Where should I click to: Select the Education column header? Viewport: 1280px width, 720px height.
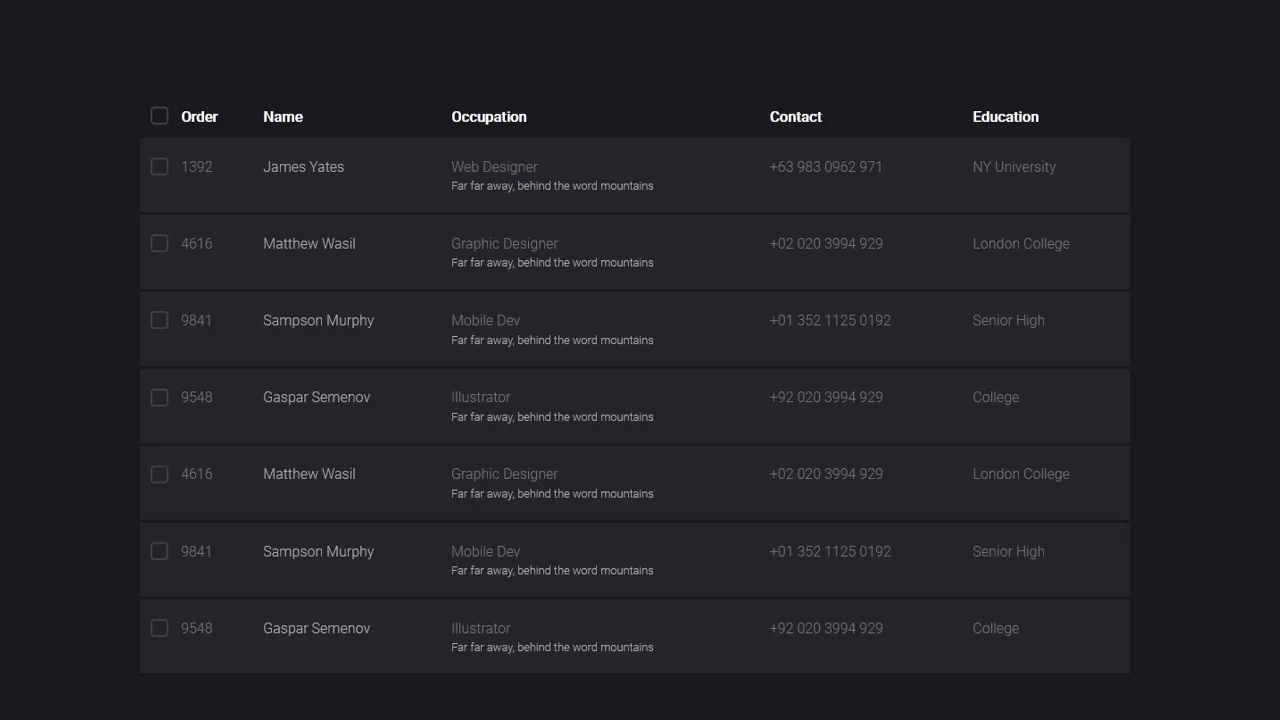point(1006,117)
